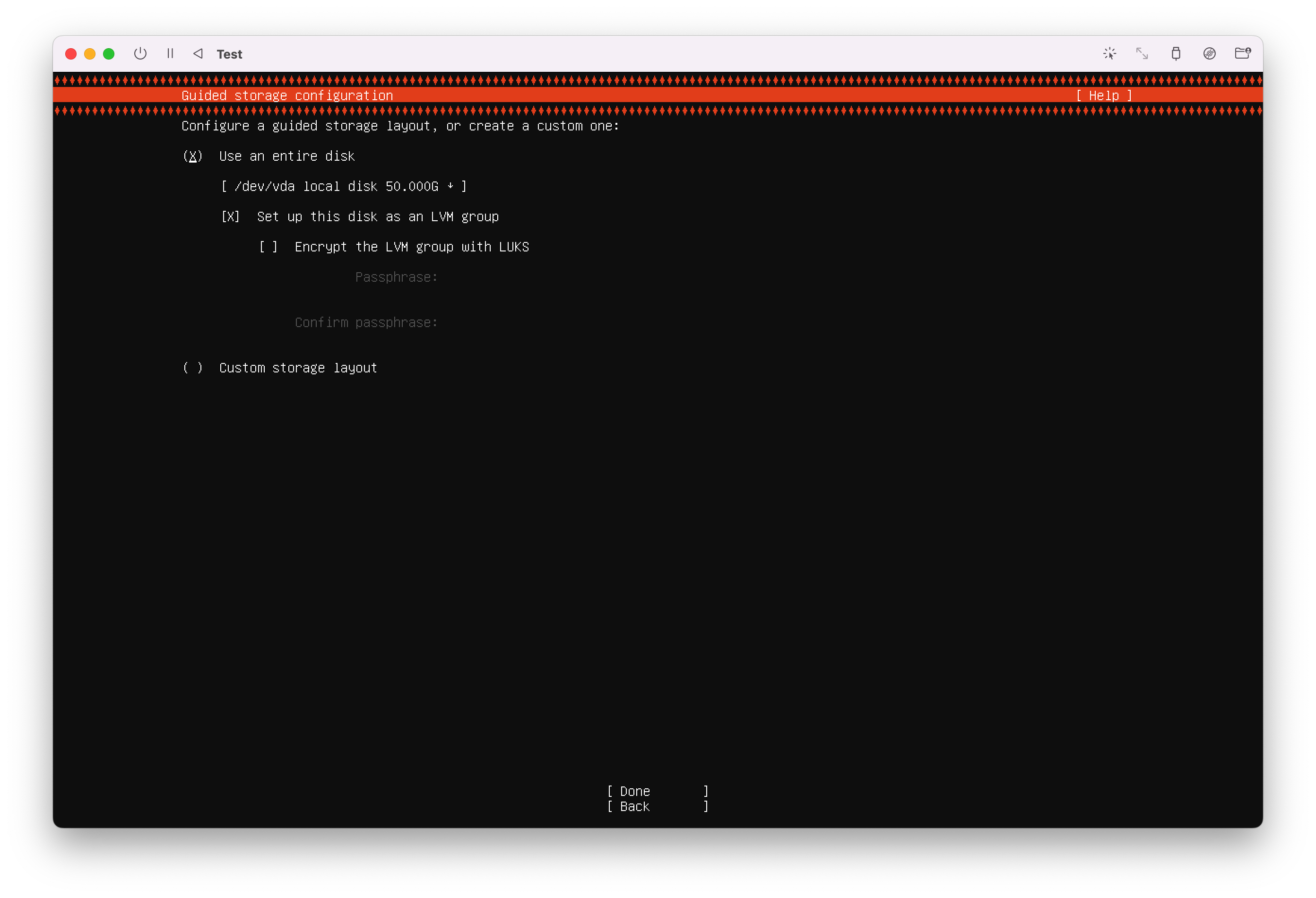Click the Test window title
1316x898 pixels.
(229, 54)
